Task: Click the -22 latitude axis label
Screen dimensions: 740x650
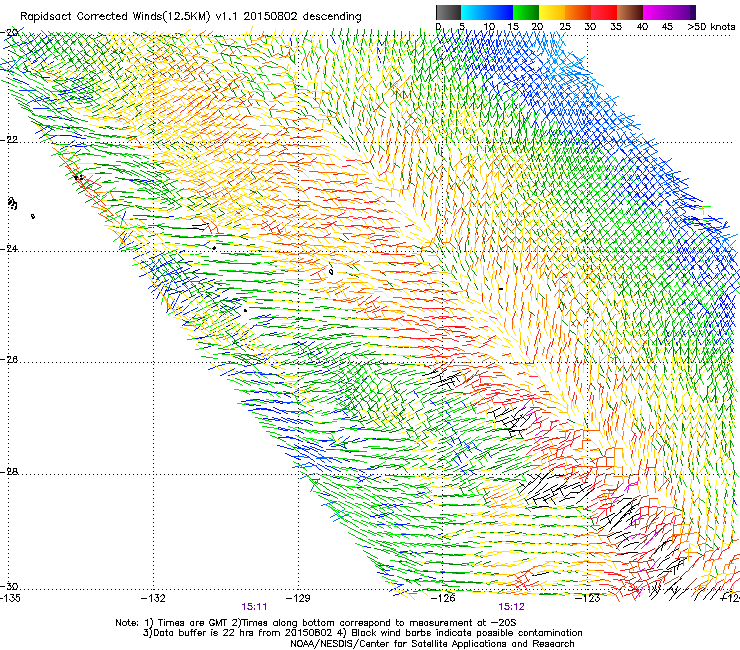Action: [x=9, y=140]
